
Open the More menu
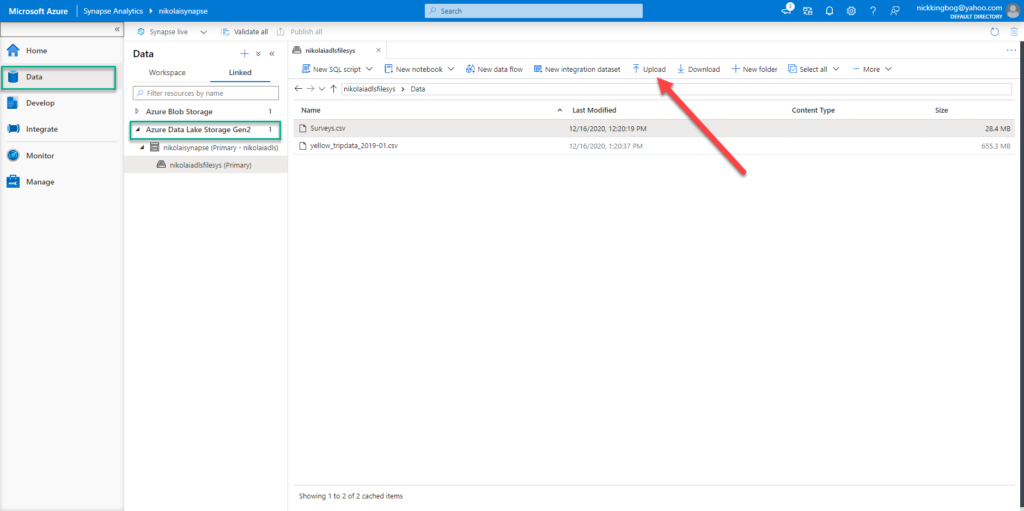[x=872, y=69]
